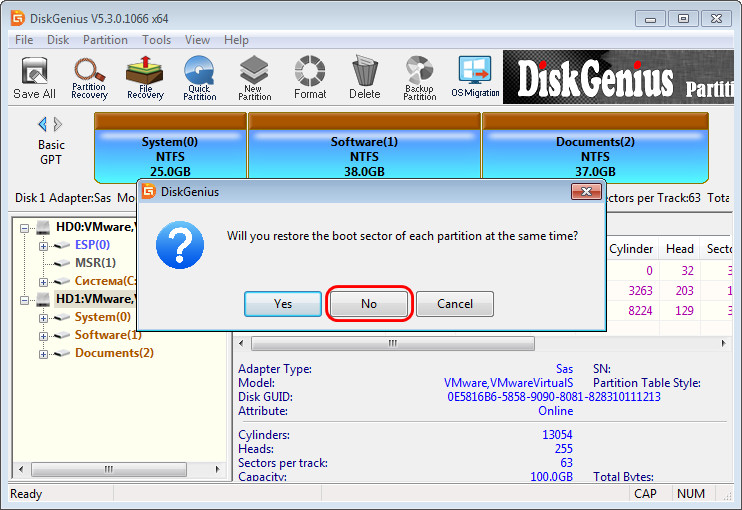Click the partition table scroll right arrow

724,343
